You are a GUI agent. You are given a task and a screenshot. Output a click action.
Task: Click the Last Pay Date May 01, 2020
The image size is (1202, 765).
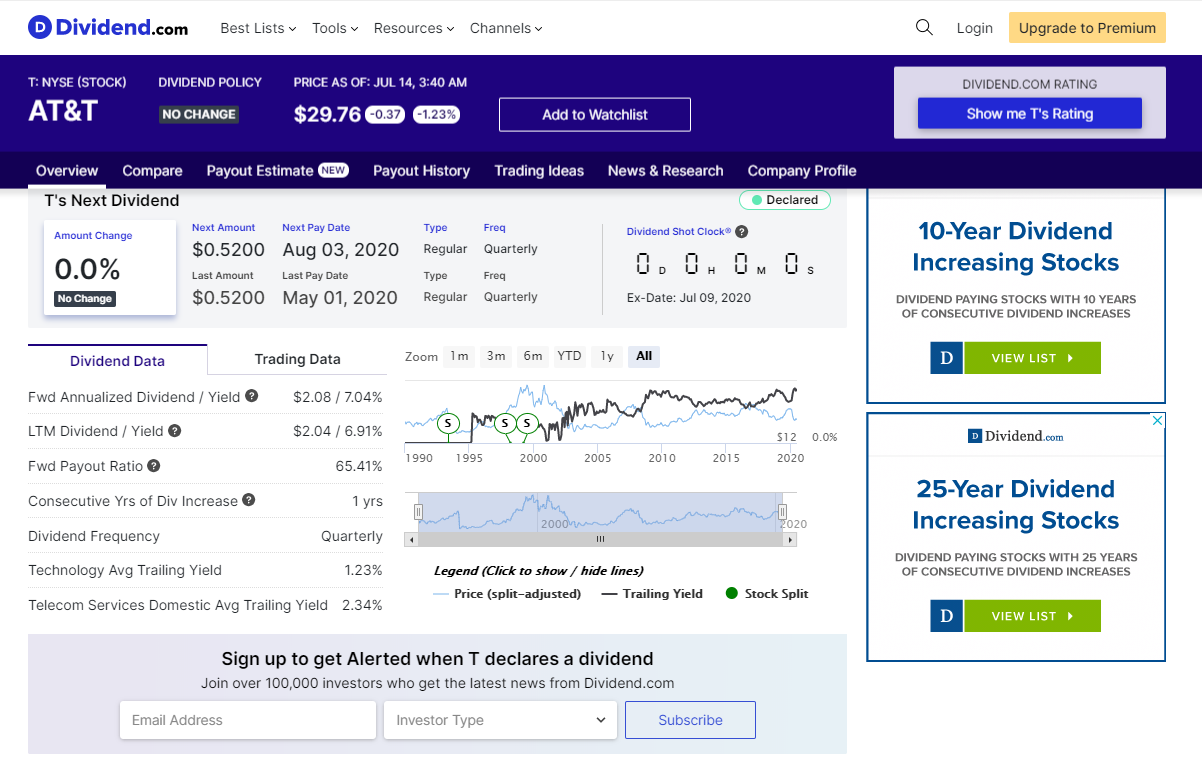point(340,298)
